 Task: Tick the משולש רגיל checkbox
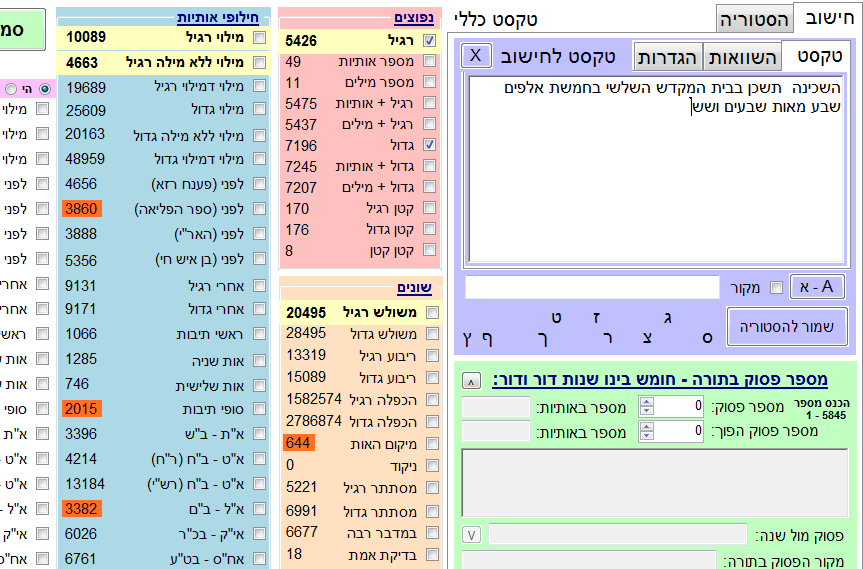pyautogui.click(x=432, y=312)
